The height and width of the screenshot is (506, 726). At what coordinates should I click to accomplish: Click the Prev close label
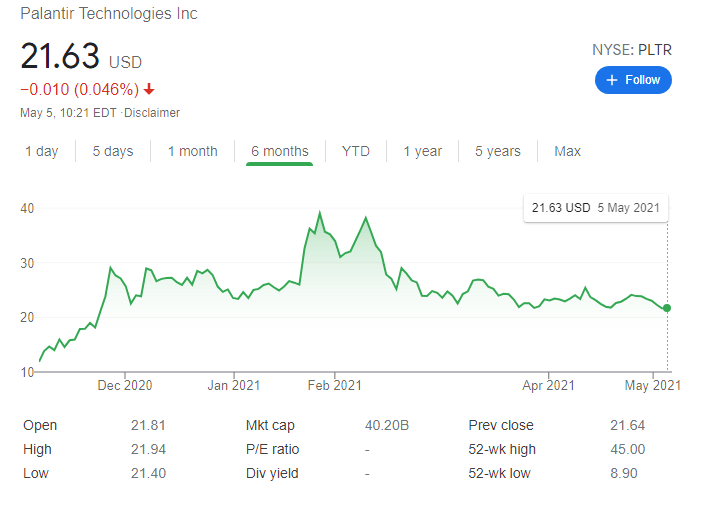coord(501,425)
